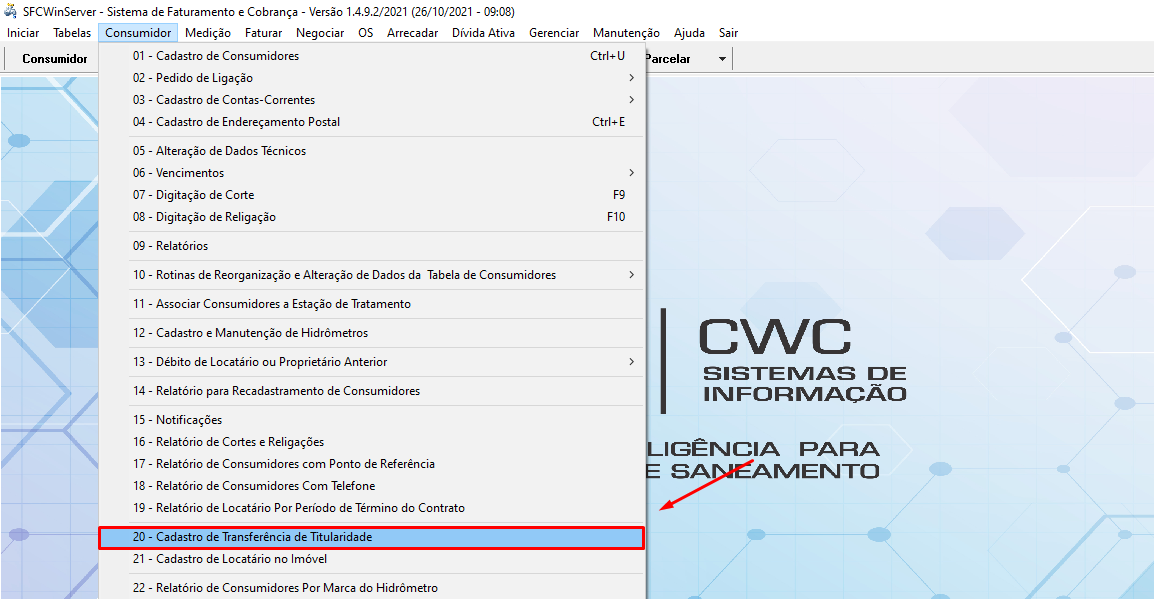Open the dropdown arrow next to Parcelar
Viewport: 1154px width, 599px height.
[x=722, y=59]
